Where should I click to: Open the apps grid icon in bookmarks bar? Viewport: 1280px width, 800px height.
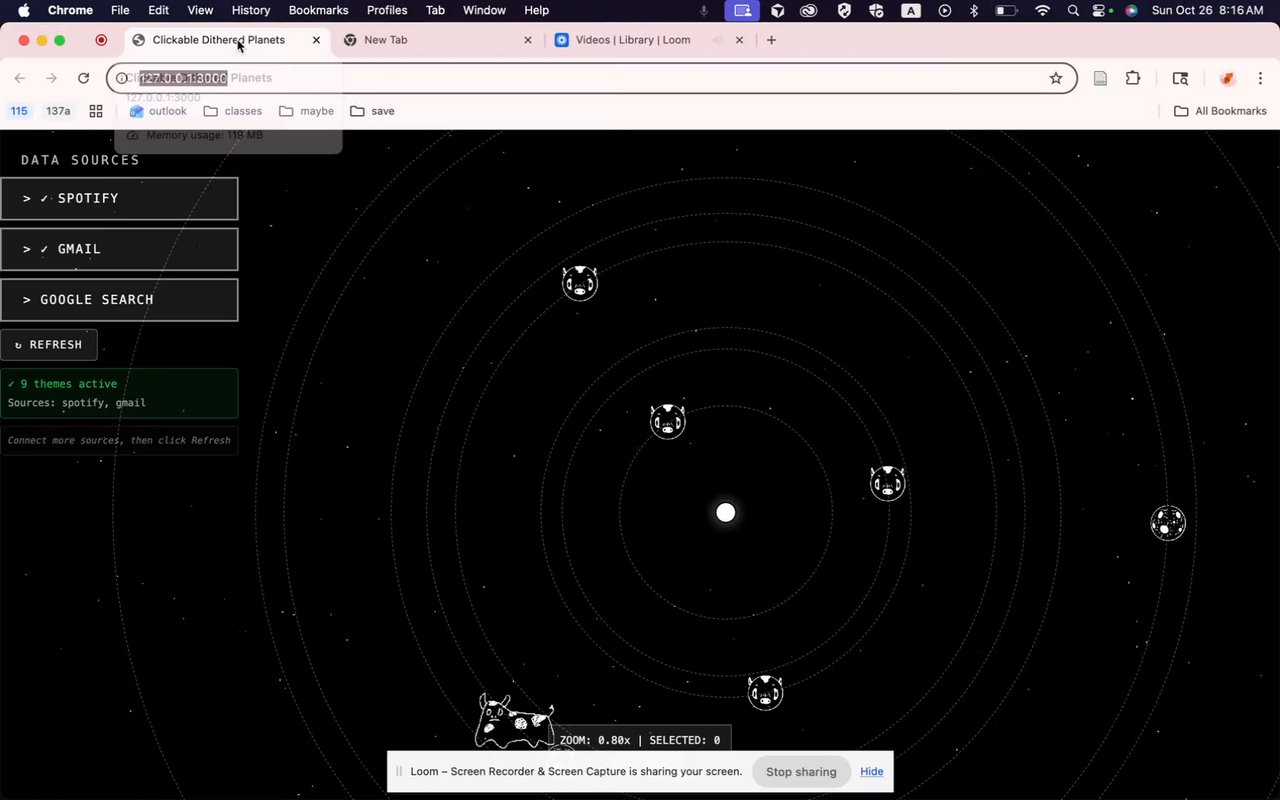96,111
